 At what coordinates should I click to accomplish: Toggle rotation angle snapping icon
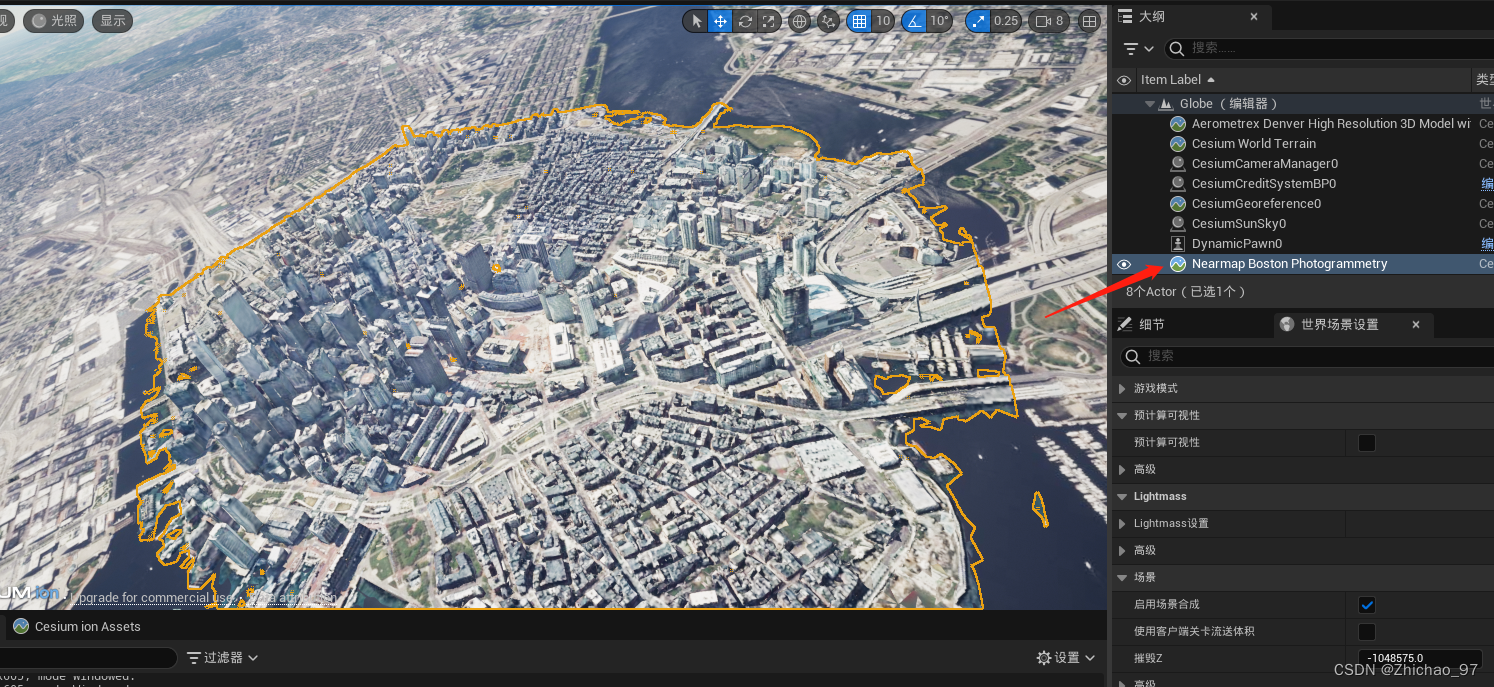[913, 21]
